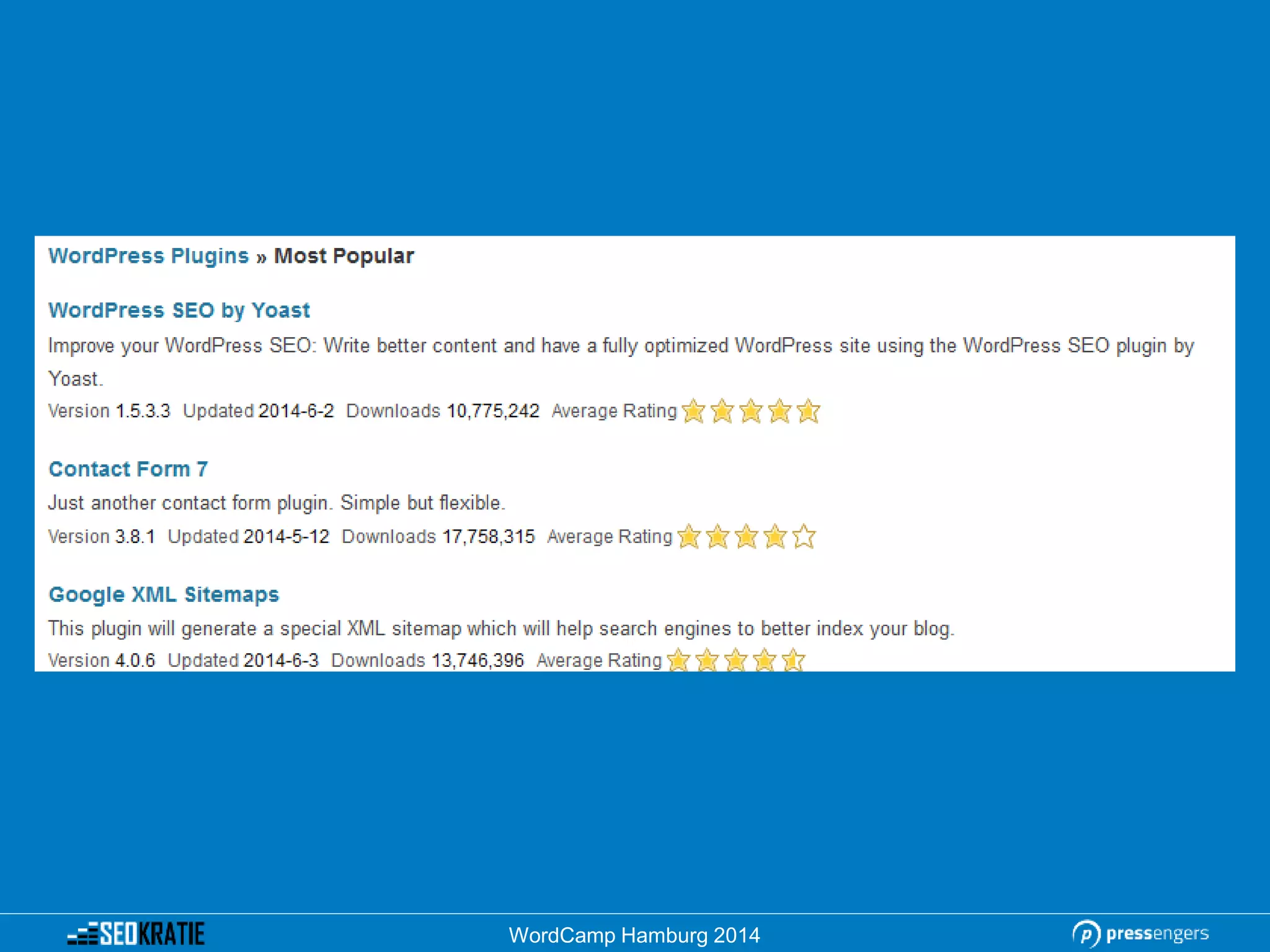This screenshot has height=952, width=1270.
Task: Open the Contact Form 7 plugin link
Action: (x=128, y=469)
